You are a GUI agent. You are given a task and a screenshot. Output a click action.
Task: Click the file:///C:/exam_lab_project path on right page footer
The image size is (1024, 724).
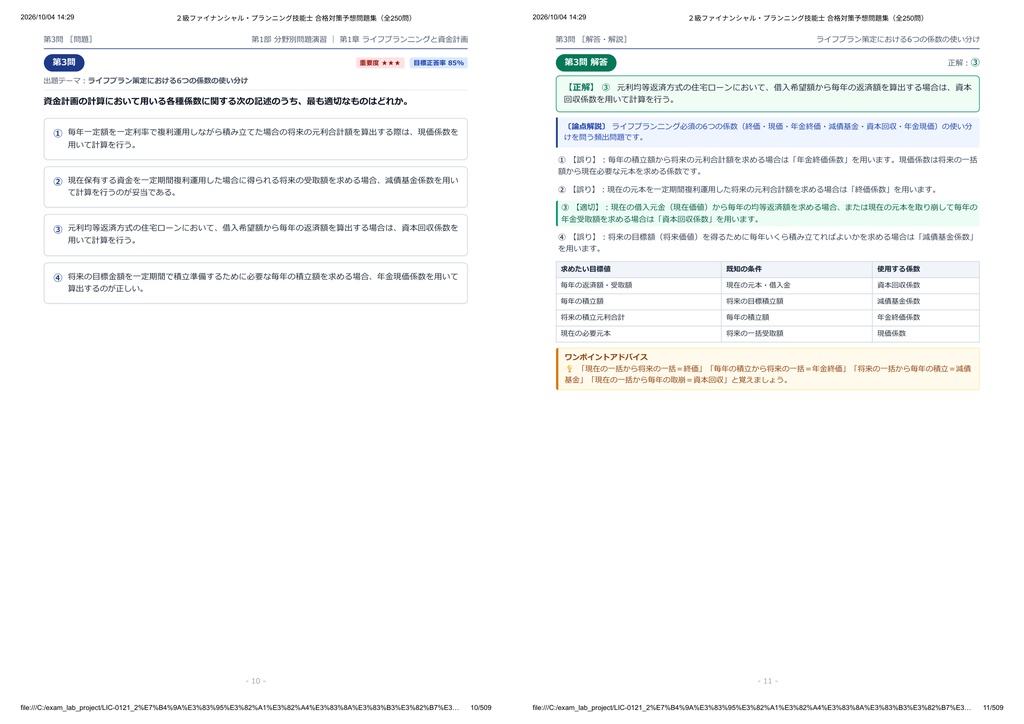coord(752,708)
